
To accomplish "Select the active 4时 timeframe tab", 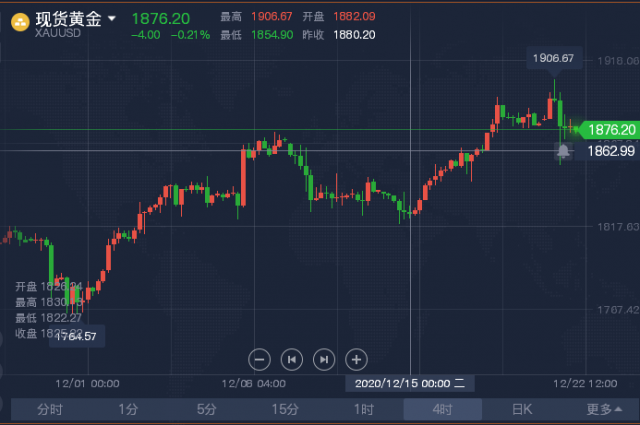I will 442,409.
